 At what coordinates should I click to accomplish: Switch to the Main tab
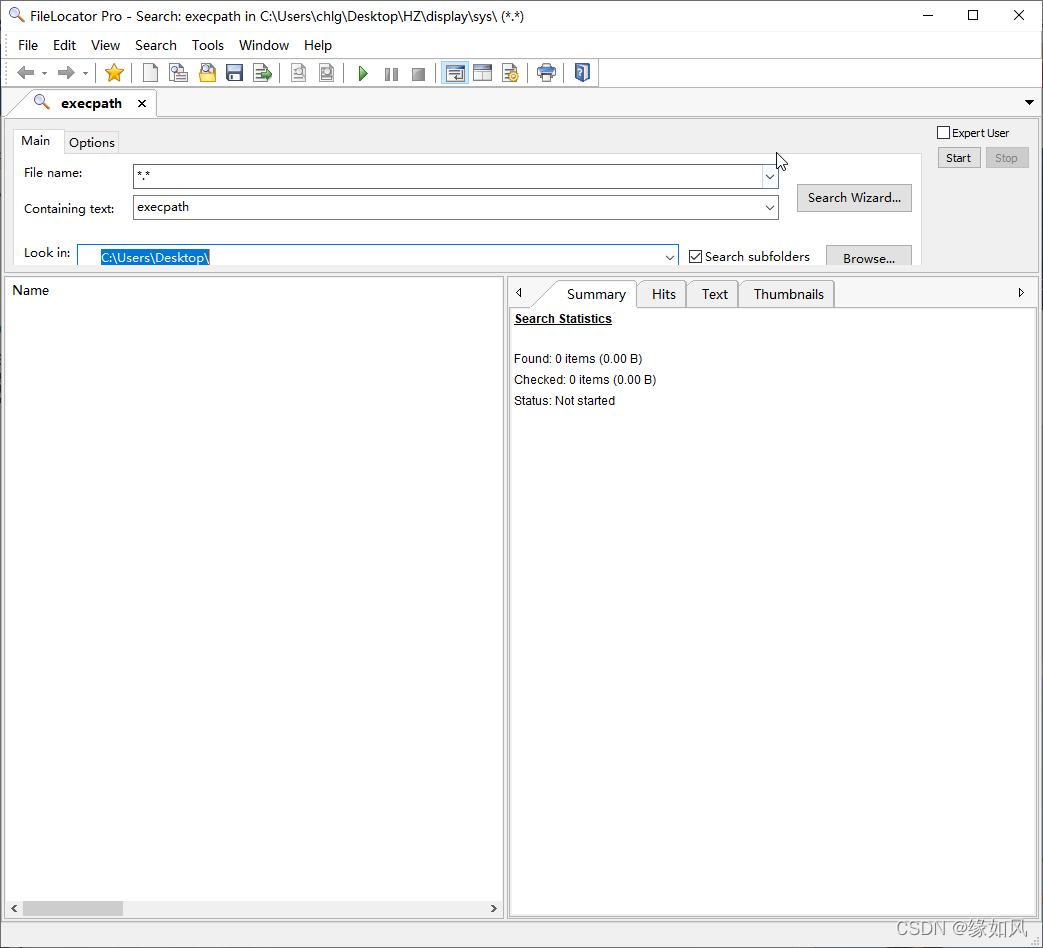[36, 140]
